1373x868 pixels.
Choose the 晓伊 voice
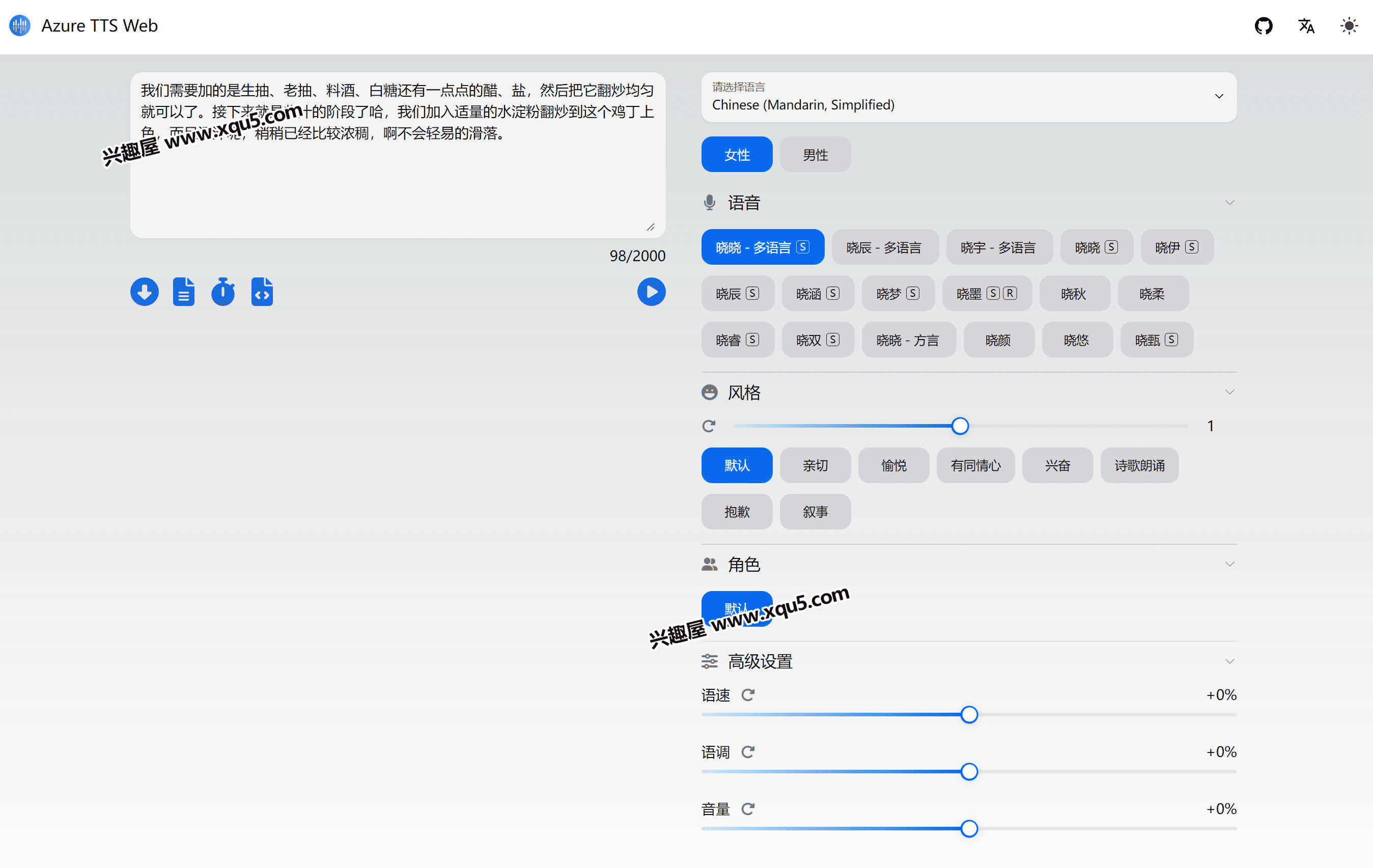pos(1177,247)
